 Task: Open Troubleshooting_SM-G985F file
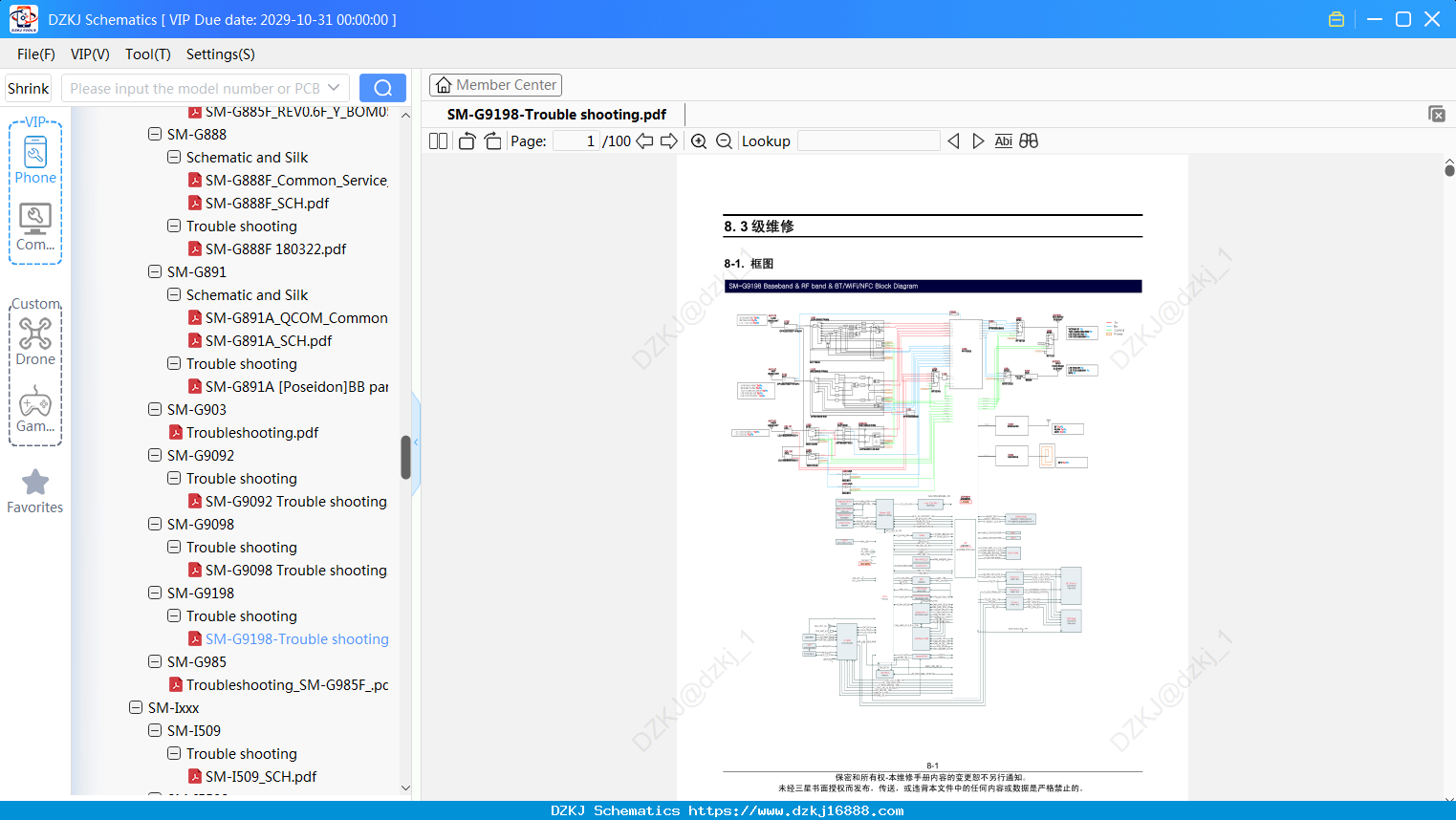point(287,684)
